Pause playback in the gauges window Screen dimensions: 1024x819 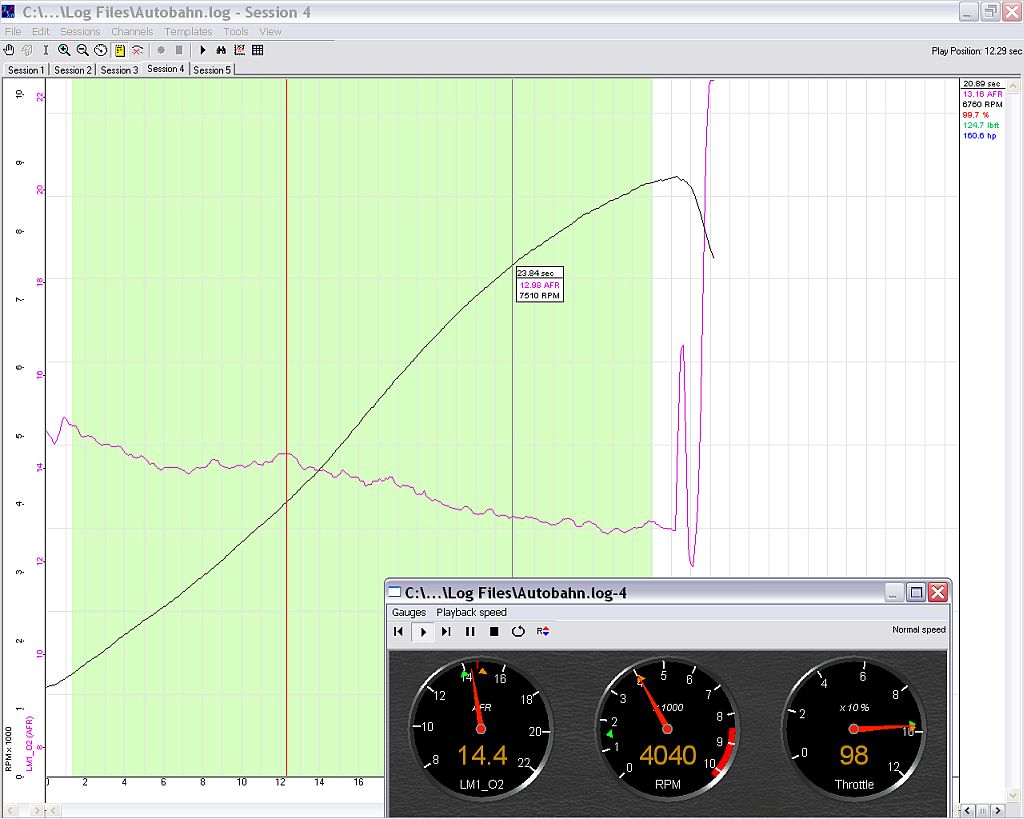click(470, 631)
